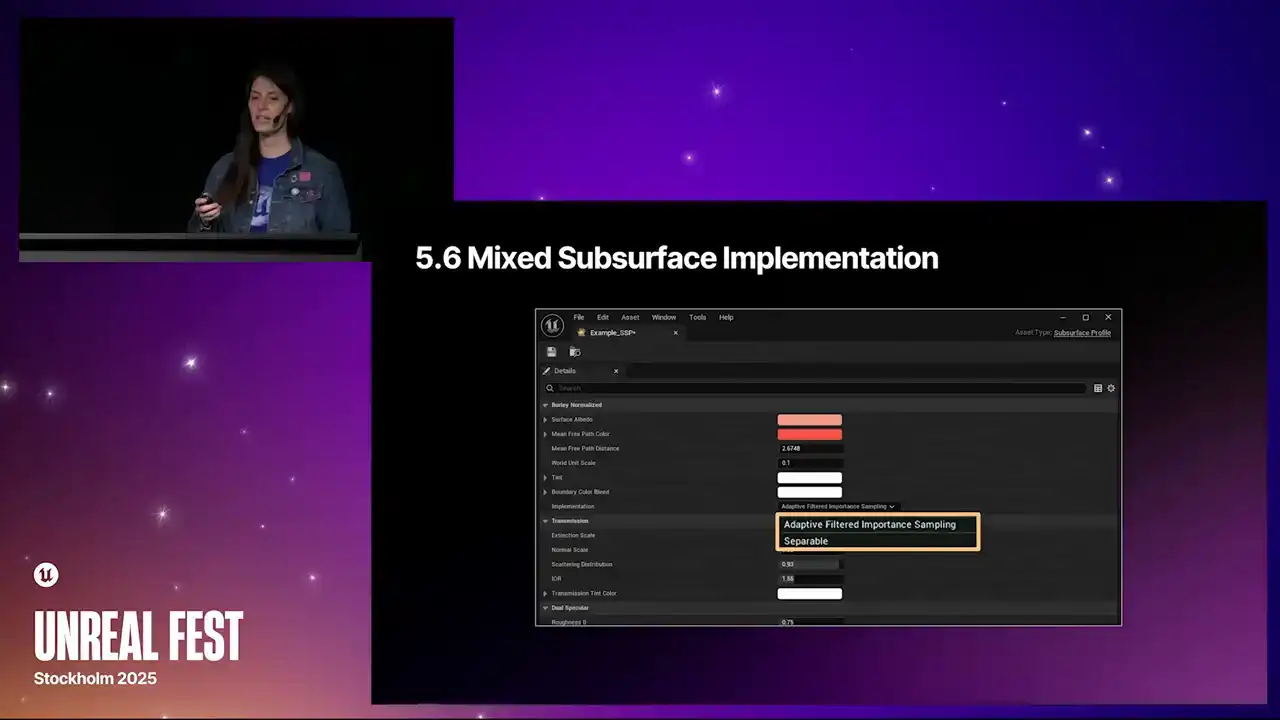Image resolution: width=1280 pixels, height=720 pixels.
Task: Expand the Surface Albedo property
Action: pyautogui.click(x=545, y=420)
